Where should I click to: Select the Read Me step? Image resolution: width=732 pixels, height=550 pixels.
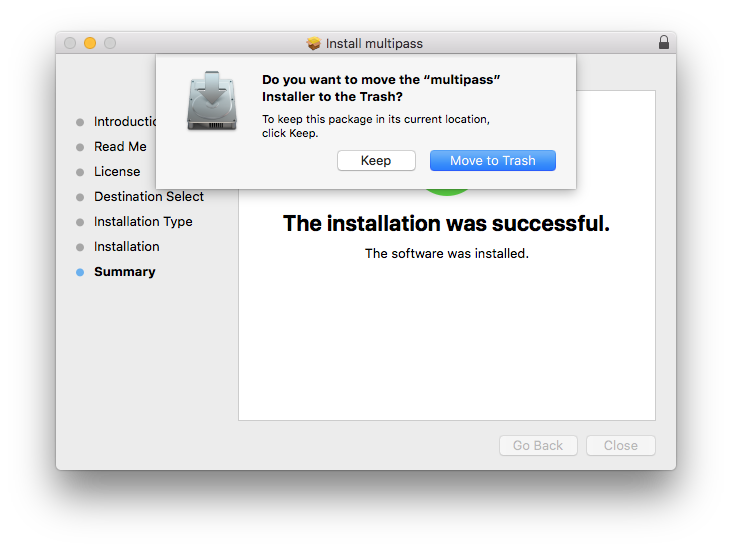coord(120,147)
